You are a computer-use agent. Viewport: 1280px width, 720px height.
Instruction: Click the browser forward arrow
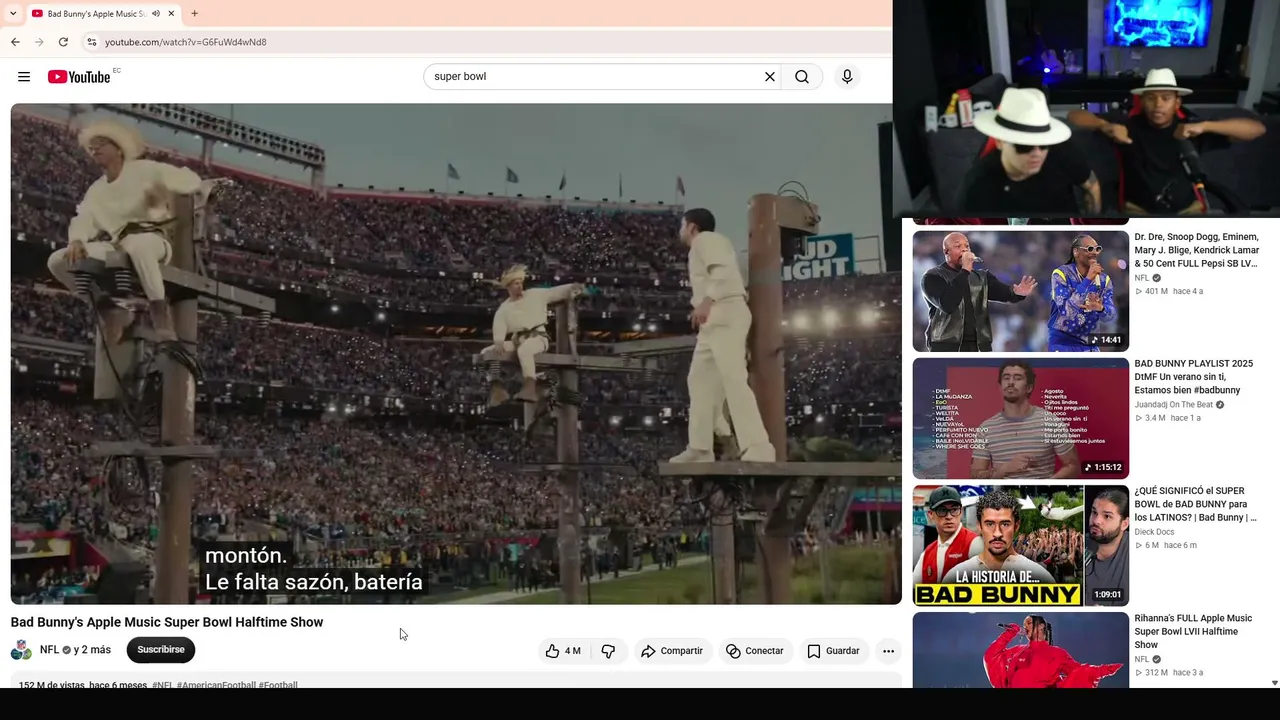pyautogui.click(x=39, y=42)
